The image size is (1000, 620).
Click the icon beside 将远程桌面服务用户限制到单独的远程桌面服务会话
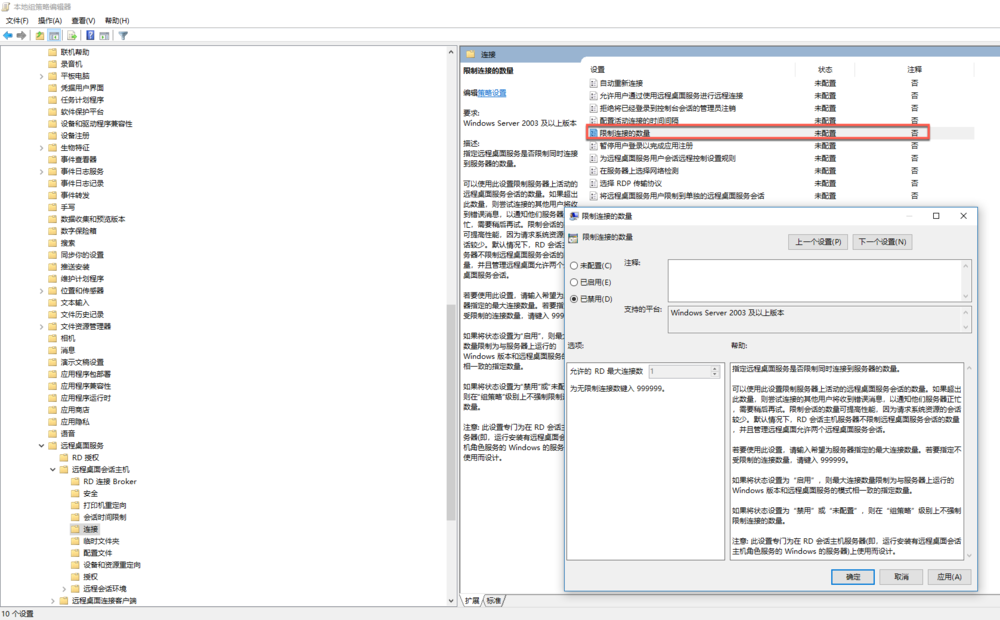click(593, 196)
